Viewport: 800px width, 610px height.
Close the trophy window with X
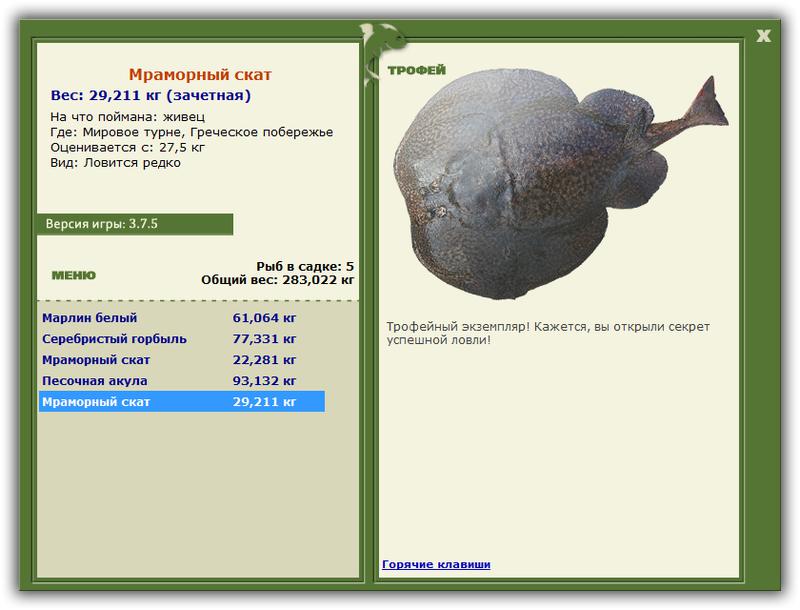(763, 36)
